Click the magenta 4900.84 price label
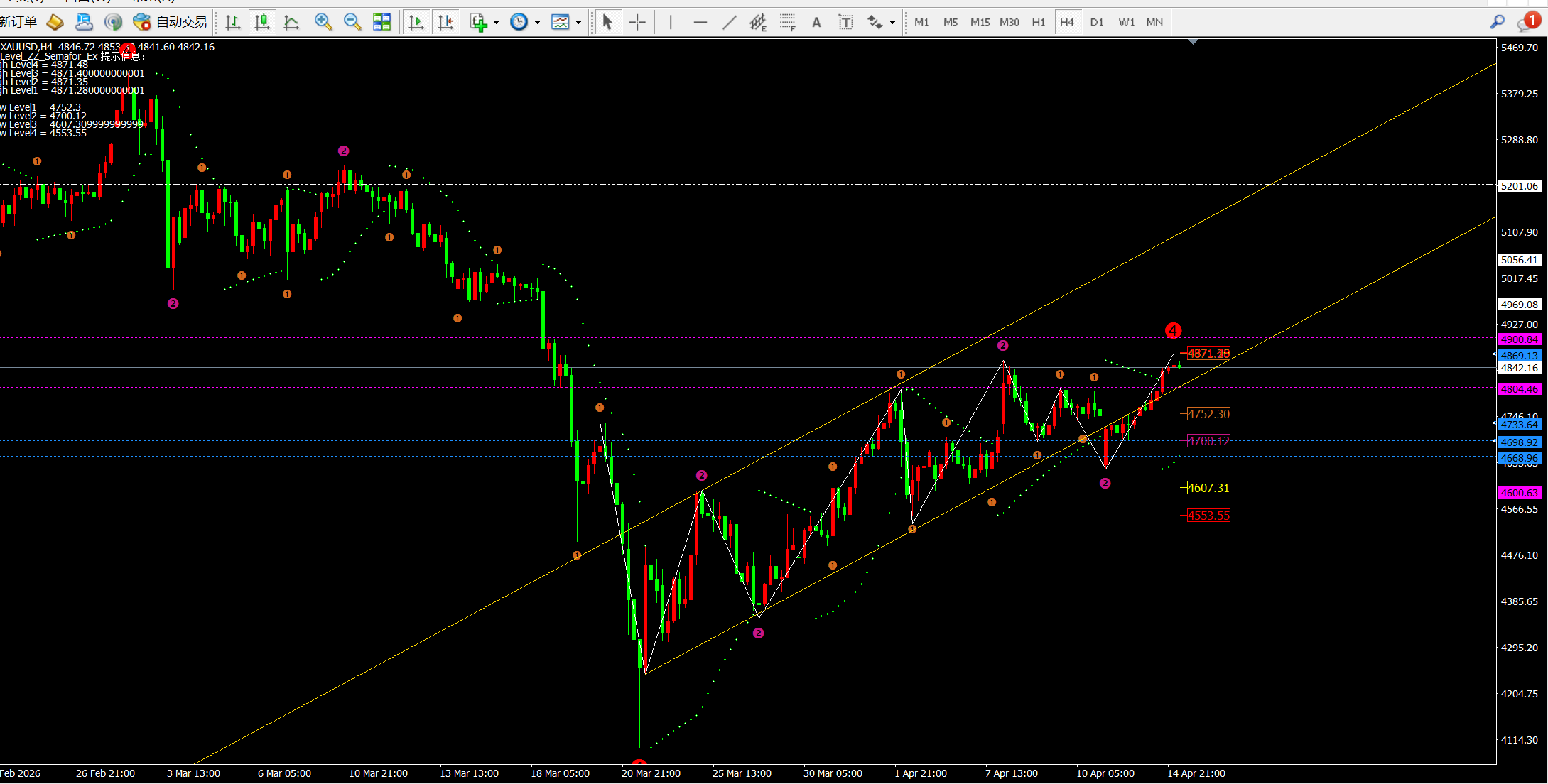The image size is (1548, 784). tap(1519, 339)
